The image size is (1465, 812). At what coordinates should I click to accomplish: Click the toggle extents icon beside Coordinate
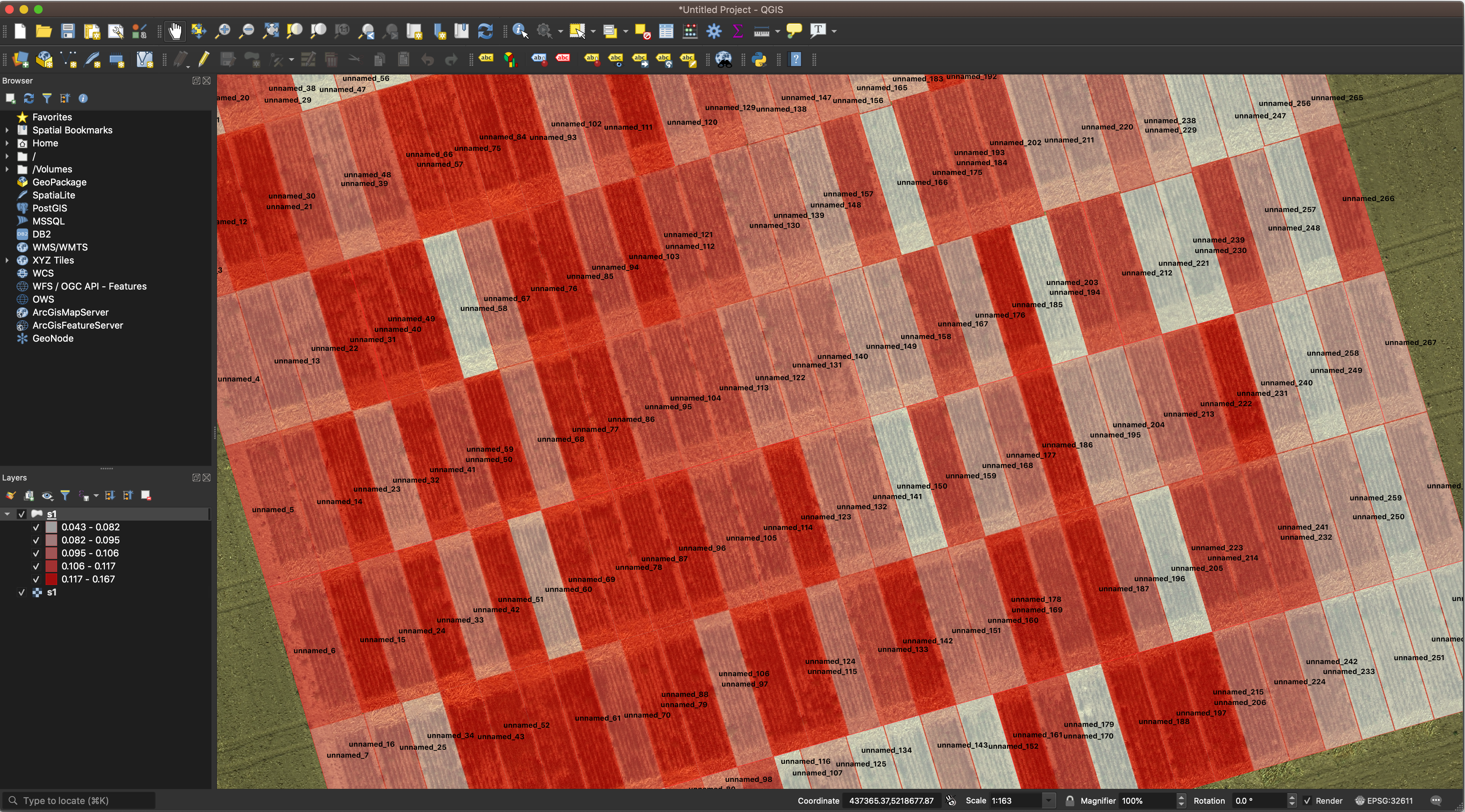[951, 801]
